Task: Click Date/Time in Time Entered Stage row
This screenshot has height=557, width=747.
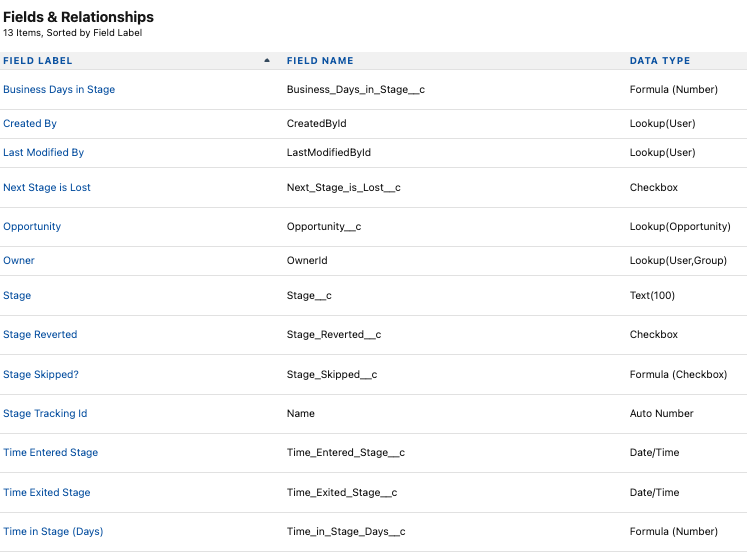Action: coord(655,453)
